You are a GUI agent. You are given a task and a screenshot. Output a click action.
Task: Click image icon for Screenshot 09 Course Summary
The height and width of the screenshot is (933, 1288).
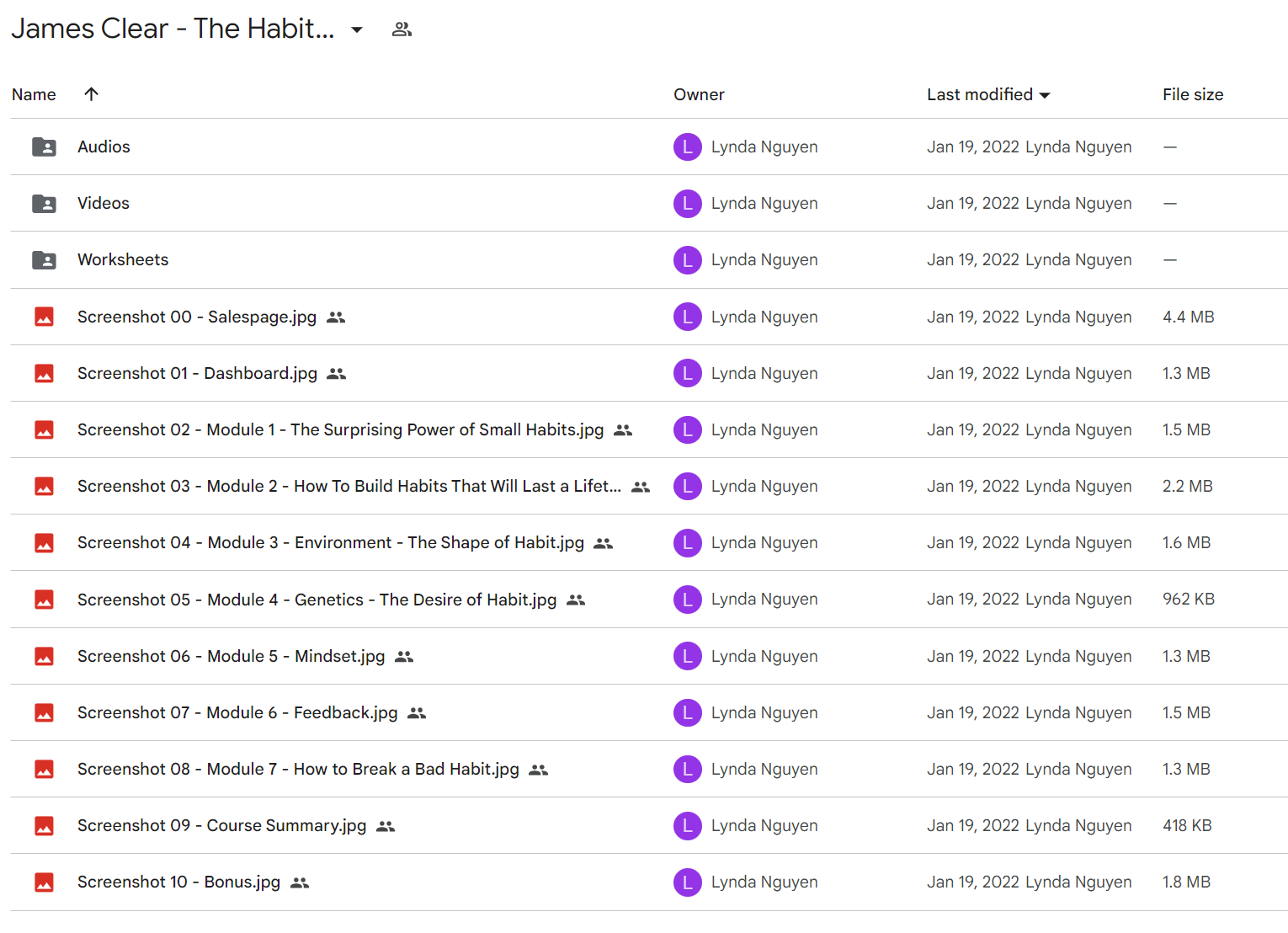44,825
